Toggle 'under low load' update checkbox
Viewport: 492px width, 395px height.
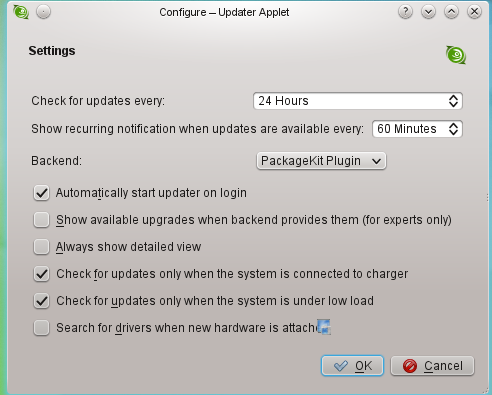[41, 301]
